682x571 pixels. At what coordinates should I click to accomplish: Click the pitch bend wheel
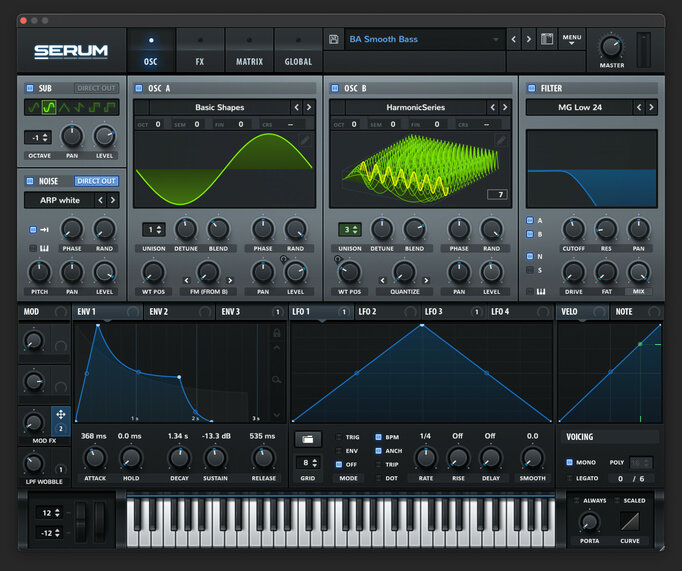(x=81, y=521)
